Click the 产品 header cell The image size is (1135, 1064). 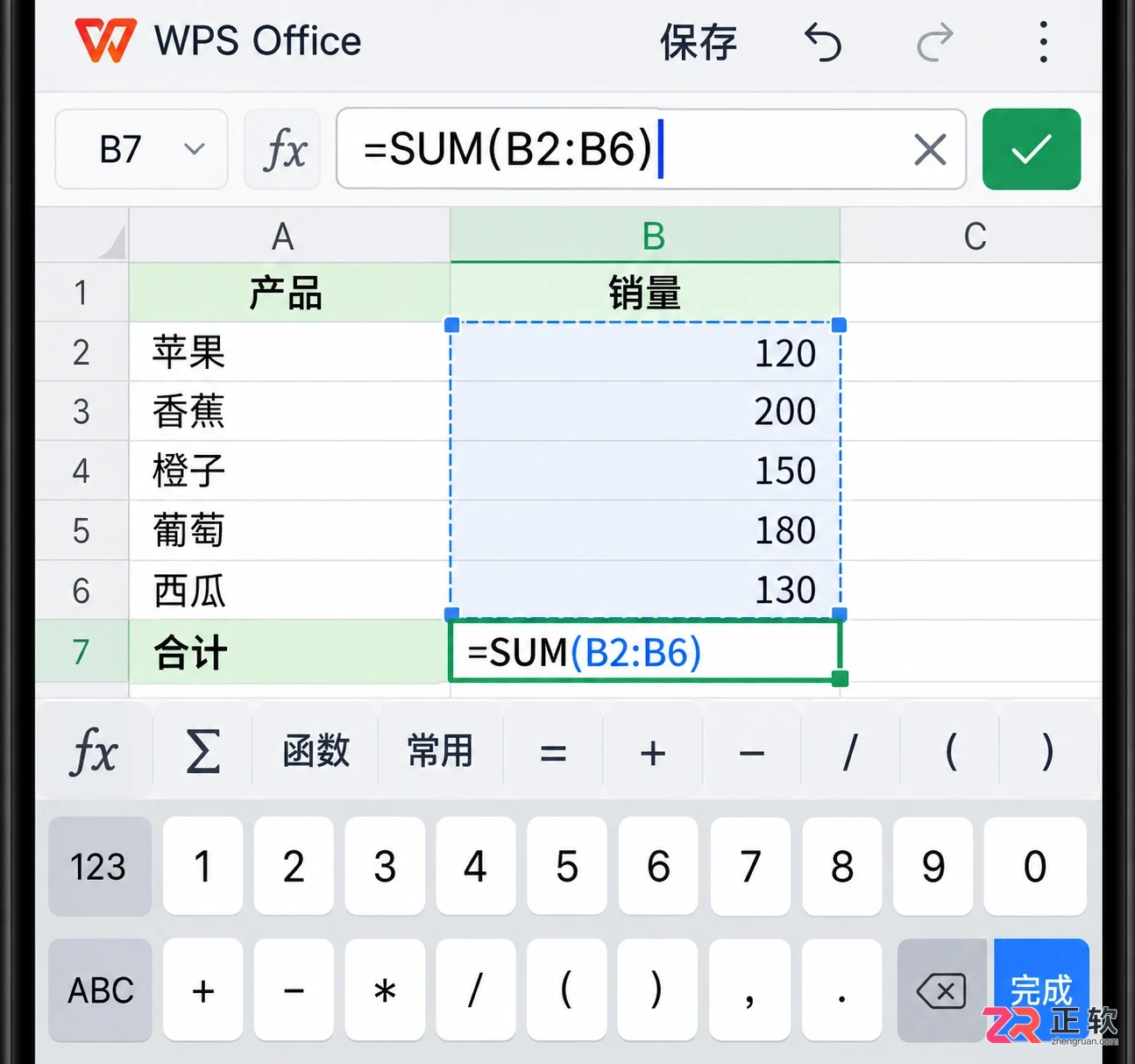click(x=289, y=293)
